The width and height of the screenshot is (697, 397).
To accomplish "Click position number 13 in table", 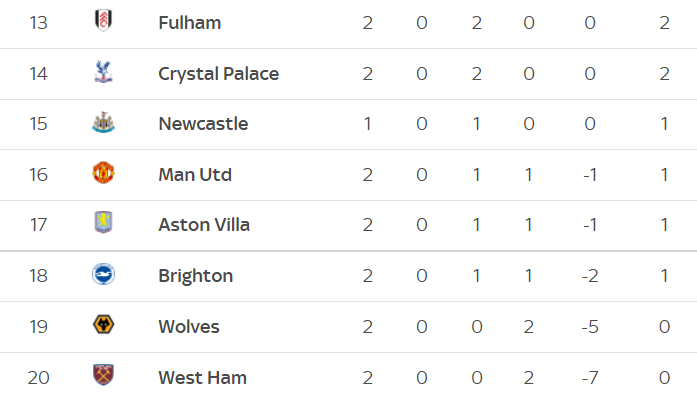I will (x=38, y=23).
